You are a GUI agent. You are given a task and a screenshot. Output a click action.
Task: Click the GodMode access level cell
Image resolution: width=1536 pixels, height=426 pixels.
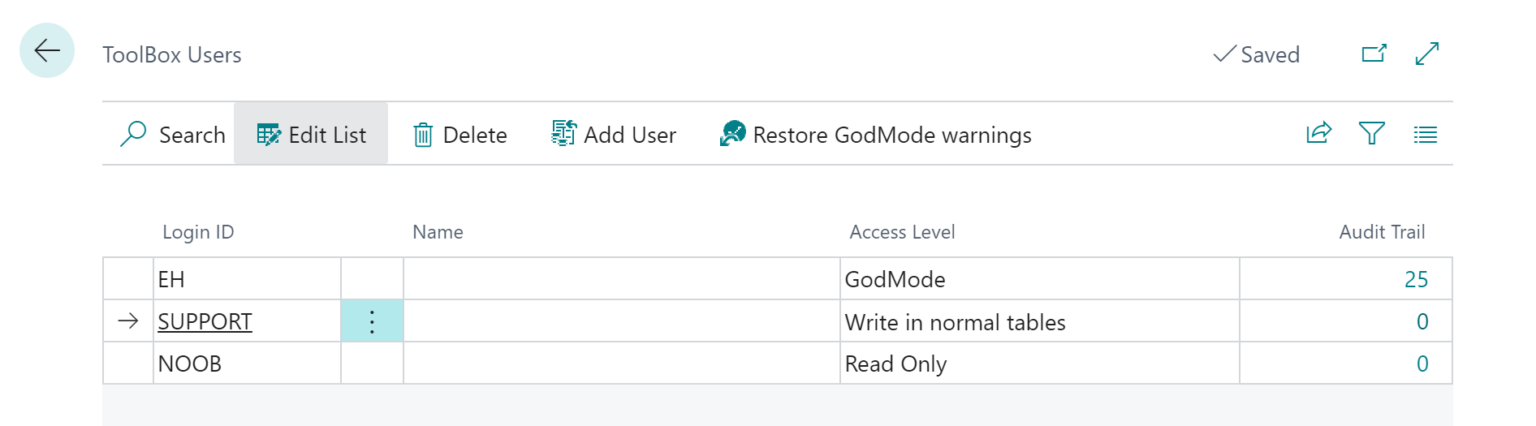pyautogui.click(x=1038, y=280)
